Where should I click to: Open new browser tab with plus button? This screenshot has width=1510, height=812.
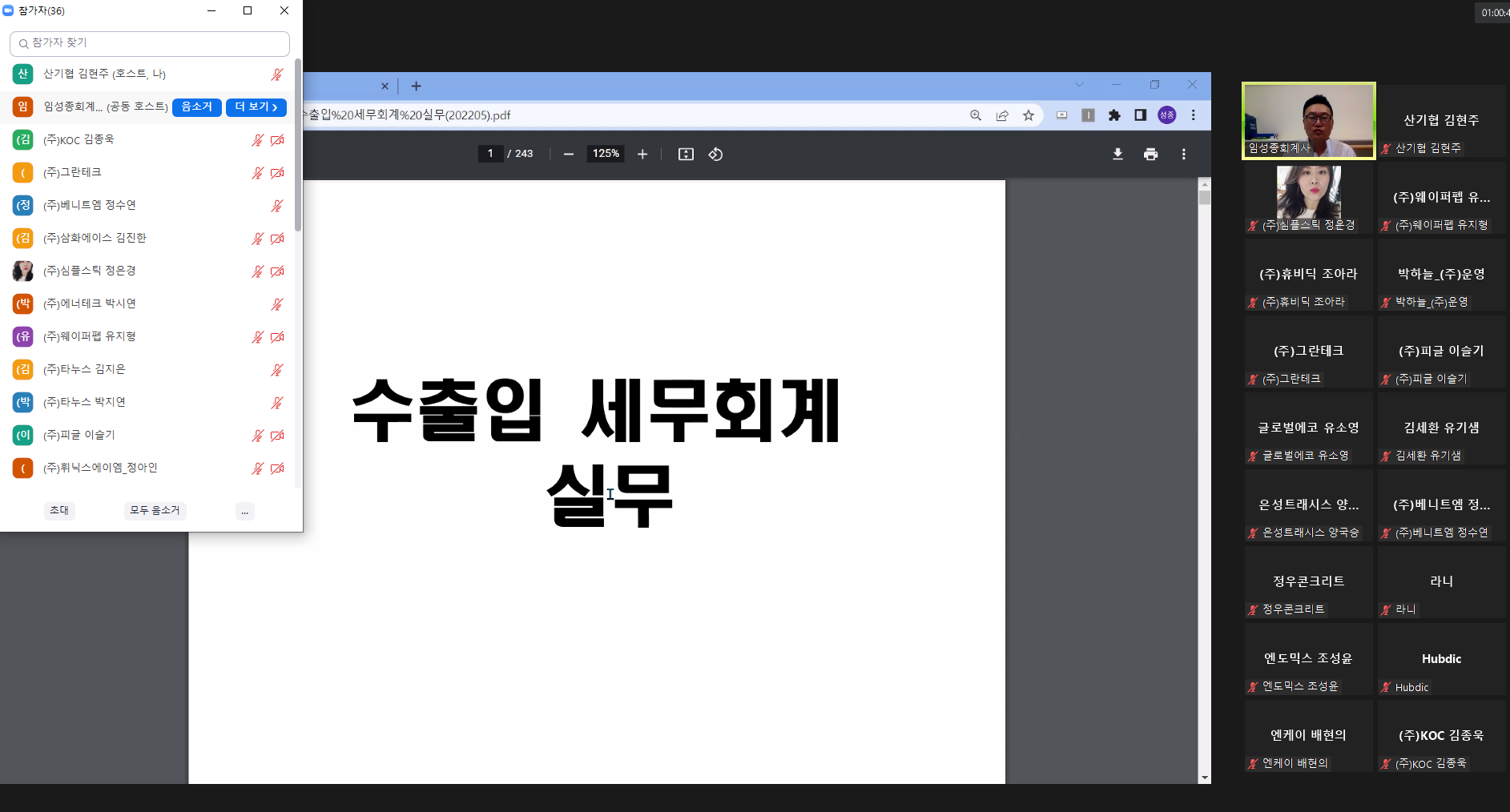(x=416, y=86)
